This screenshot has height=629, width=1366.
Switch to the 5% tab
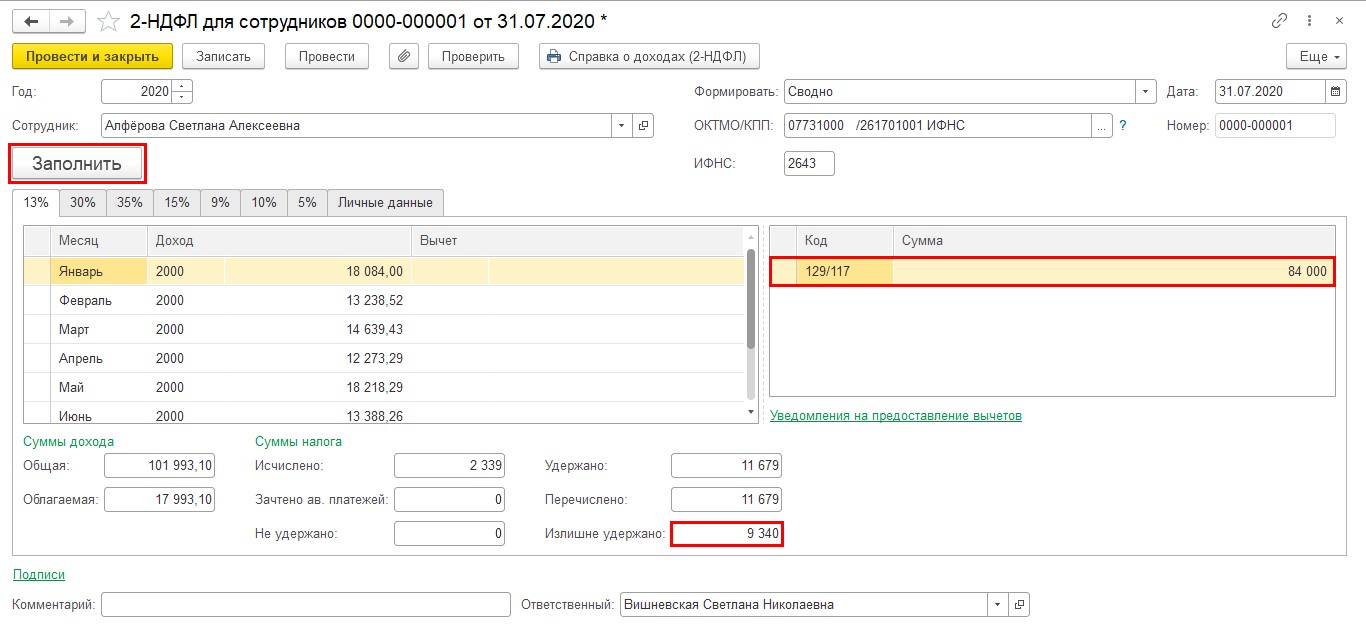[307, 202]
